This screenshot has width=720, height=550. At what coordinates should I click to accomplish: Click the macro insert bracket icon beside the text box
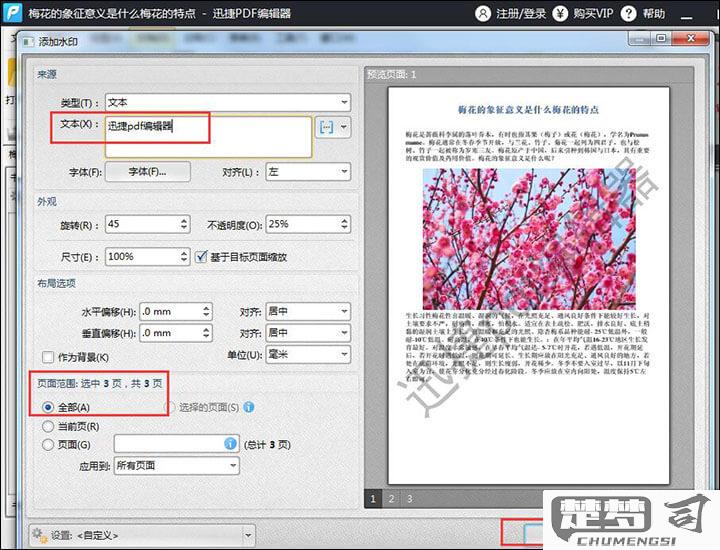click(326, 127)
